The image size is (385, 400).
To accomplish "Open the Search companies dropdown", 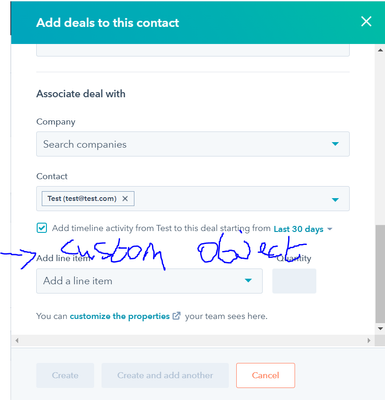I will coord(193,144).
